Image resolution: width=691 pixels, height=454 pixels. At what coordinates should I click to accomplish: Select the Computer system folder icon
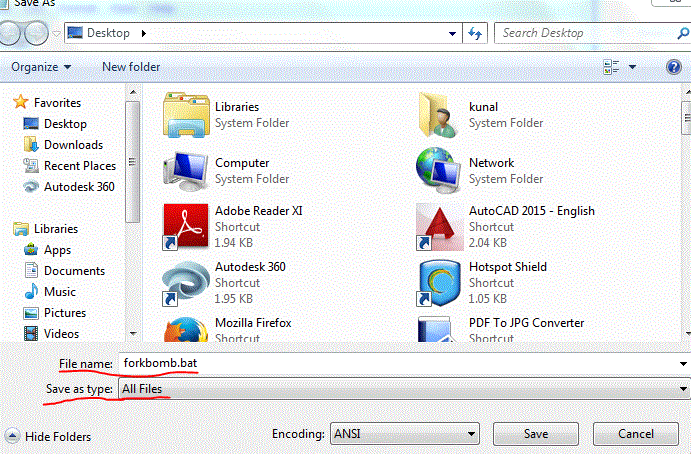coord(186,171)
